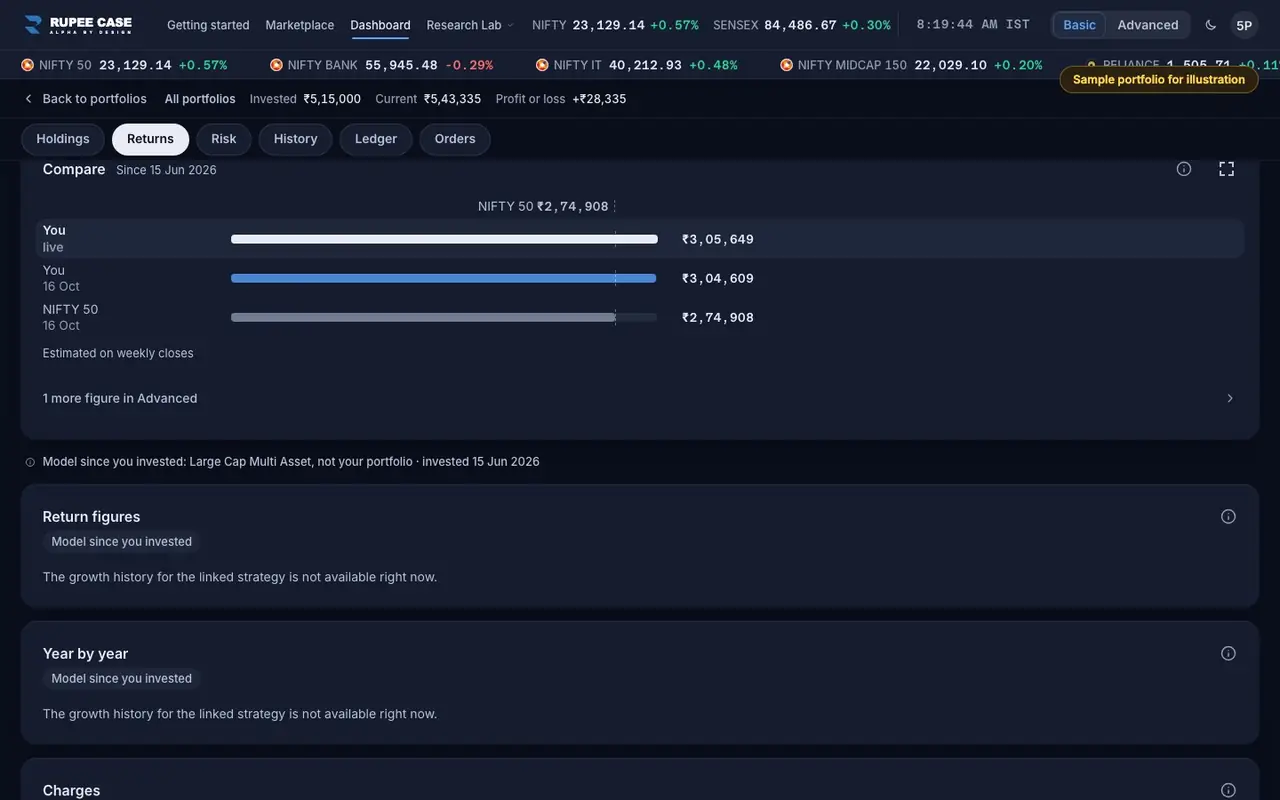Screen dimensions: 1280x800
Task: View the Orders tab
Action: (455, 139)
